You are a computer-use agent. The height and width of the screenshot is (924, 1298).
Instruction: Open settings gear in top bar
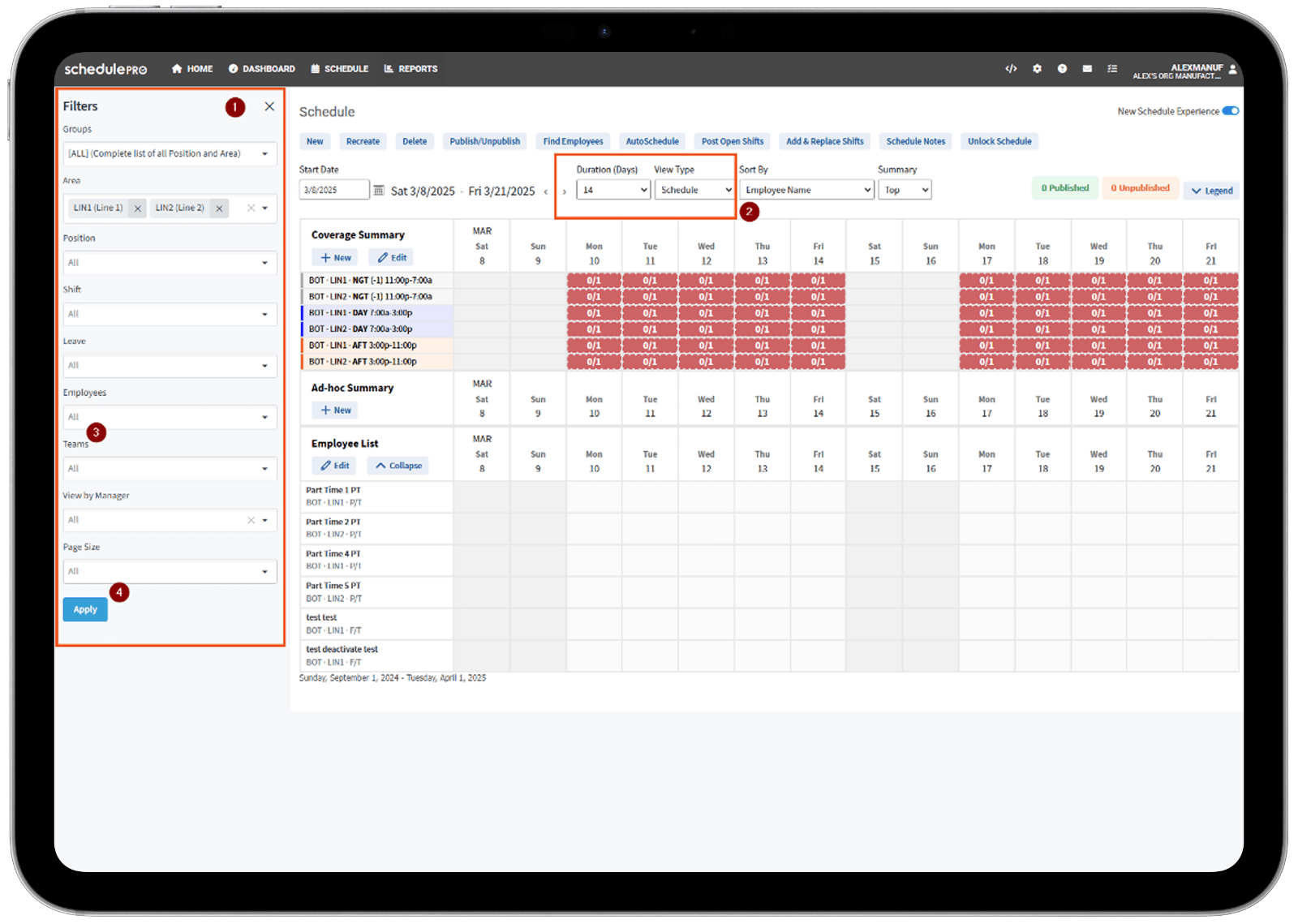pyautogui.click(x=1037, y=69)
